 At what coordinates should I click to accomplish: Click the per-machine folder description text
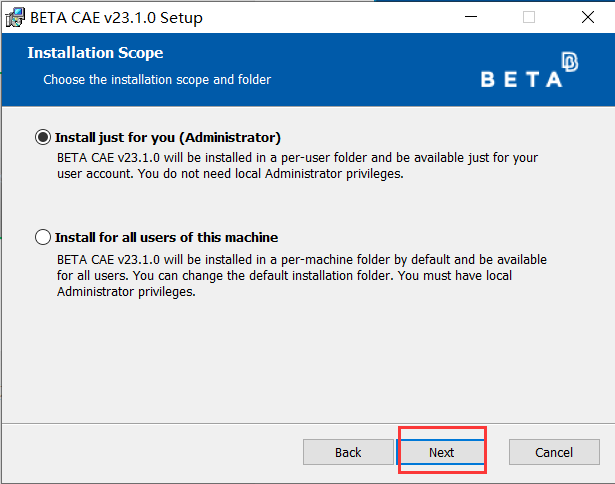pyautogui.click(x=302, y=275)
